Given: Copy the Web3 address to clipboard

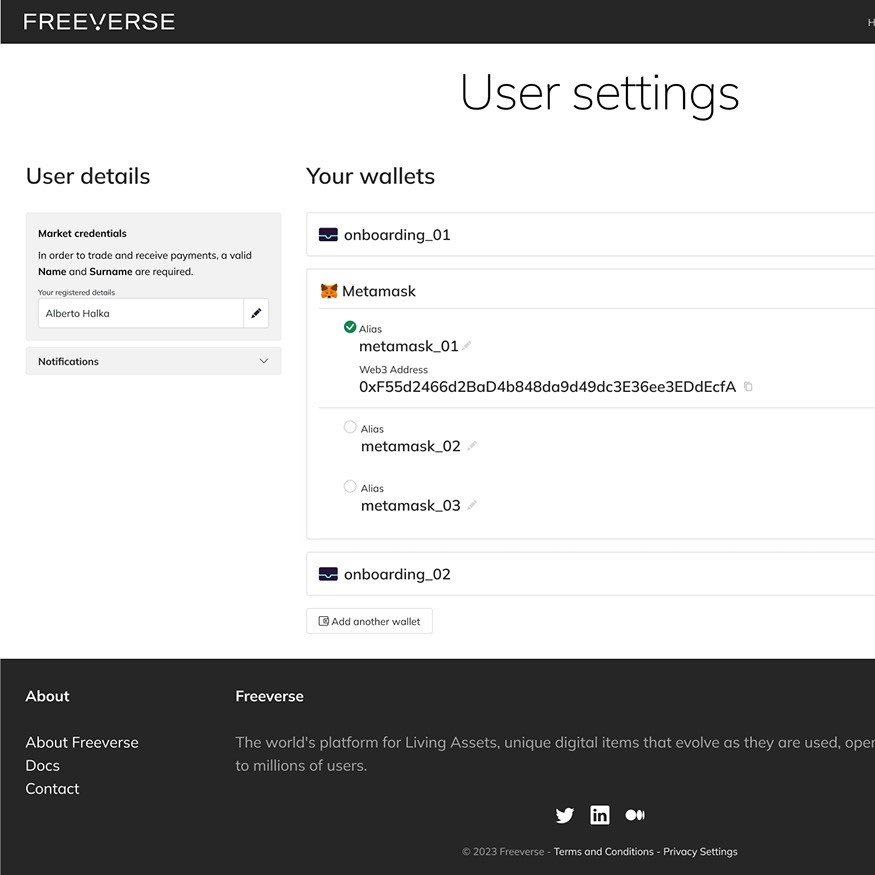Looking at the screenshot, I should coord(748,387).
